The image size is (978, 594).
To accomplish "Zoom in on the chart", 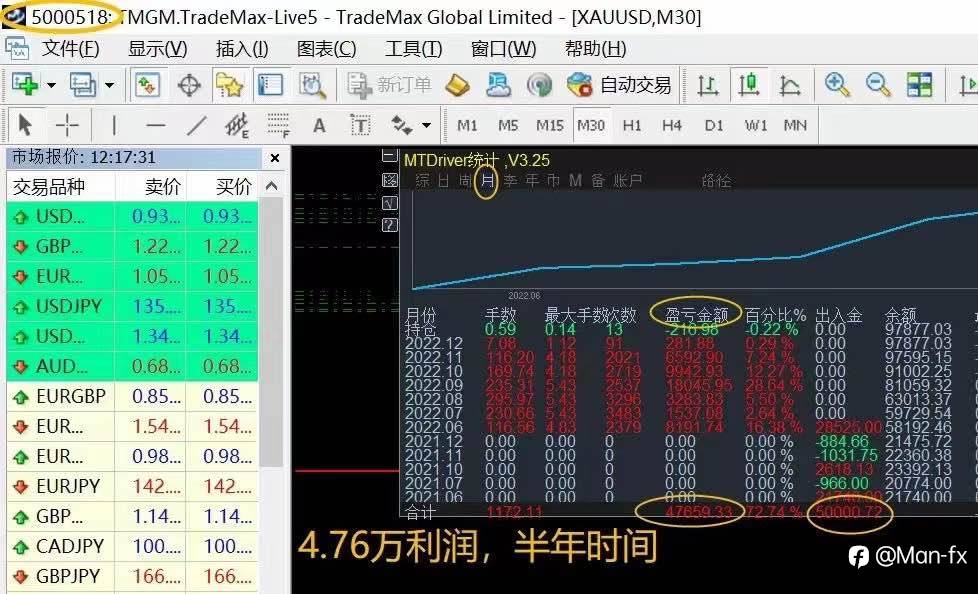I will click(837, 85).
